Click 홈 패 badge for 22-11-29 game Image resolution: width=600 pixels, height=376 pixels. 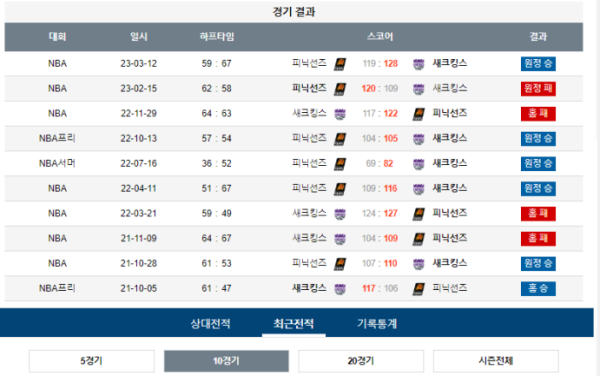(538, 114)
